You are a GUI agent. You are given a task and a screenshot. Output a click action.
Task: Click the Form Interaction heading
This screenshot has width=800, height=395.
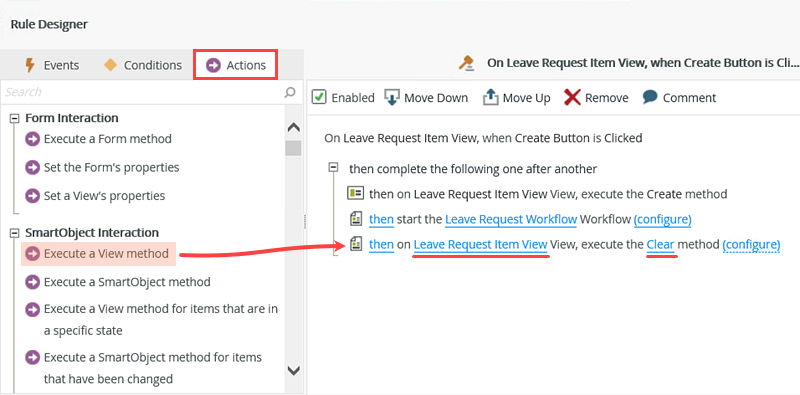(72, 118)
